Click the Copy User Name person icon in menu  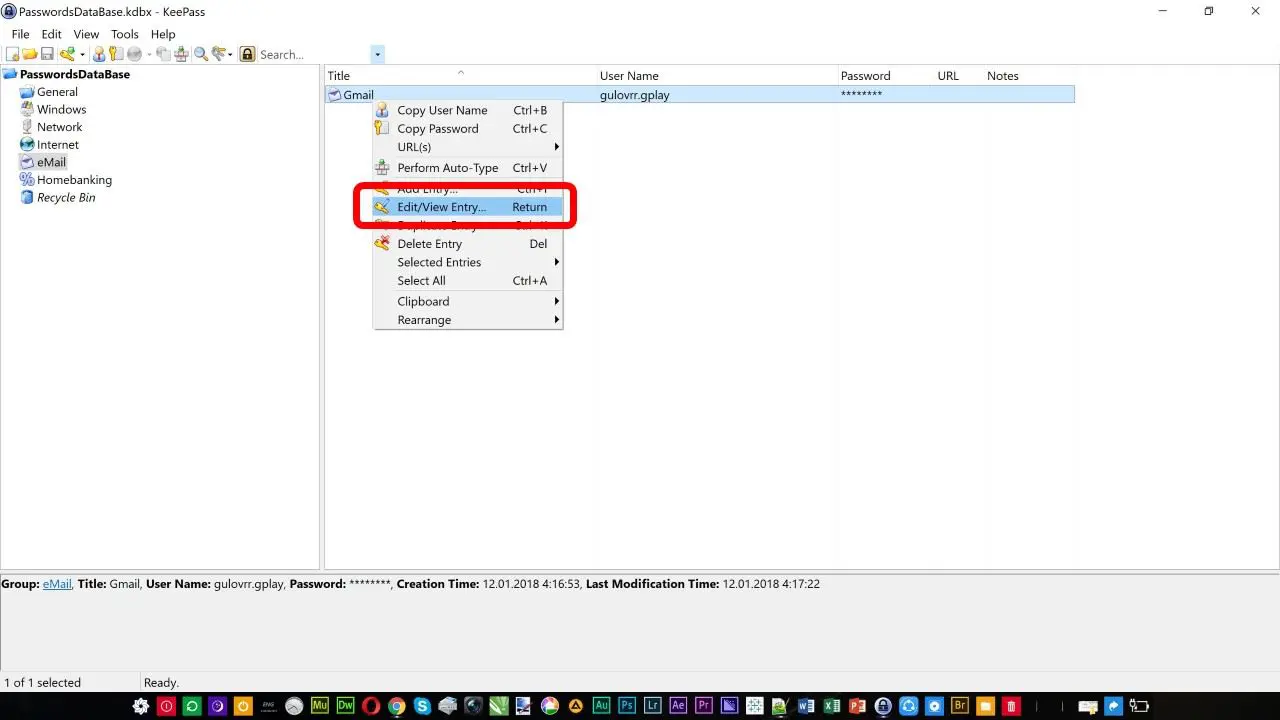[x=382, y=110]
